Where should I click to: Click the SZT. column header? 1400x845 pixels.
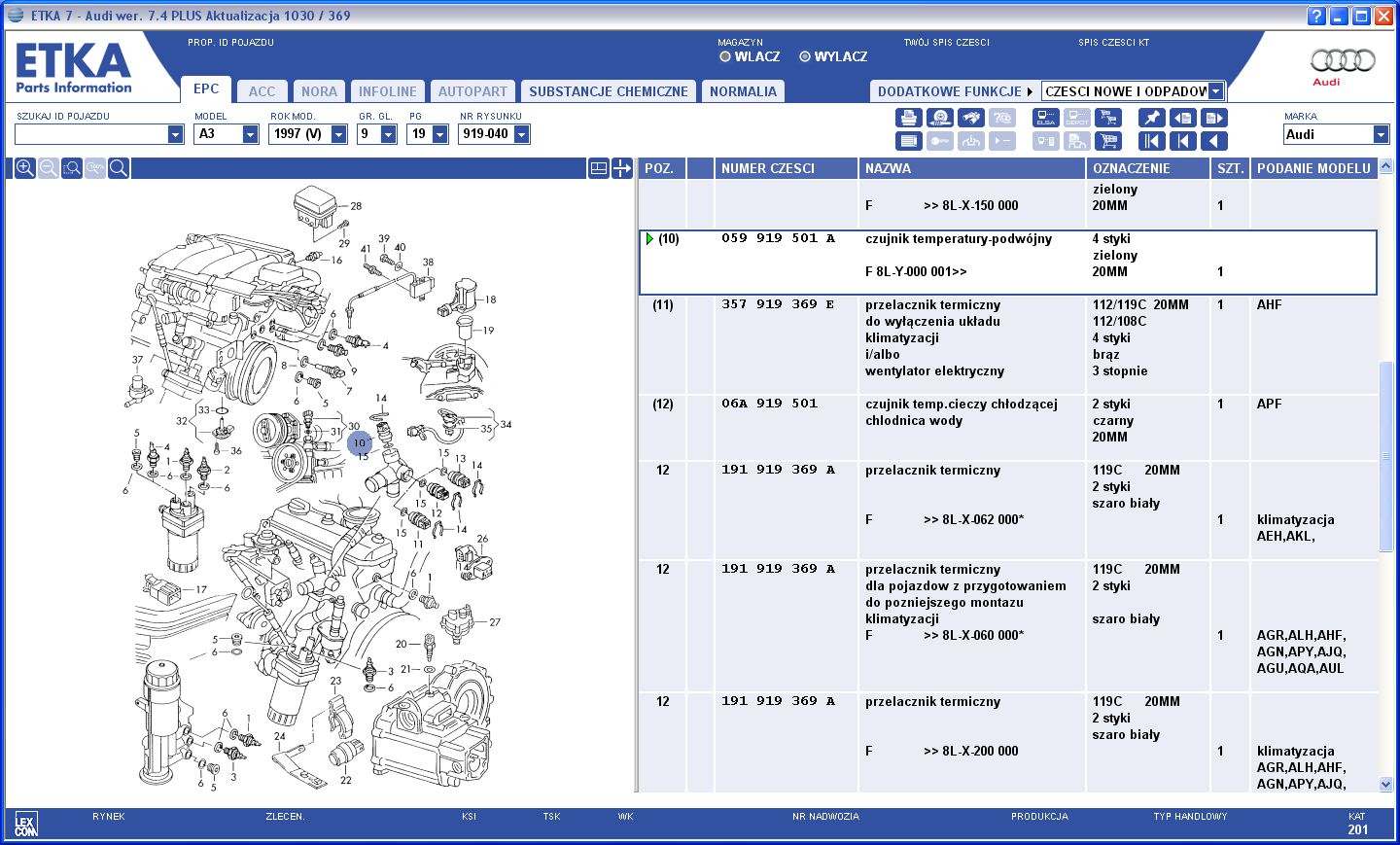pos(1231,168)
